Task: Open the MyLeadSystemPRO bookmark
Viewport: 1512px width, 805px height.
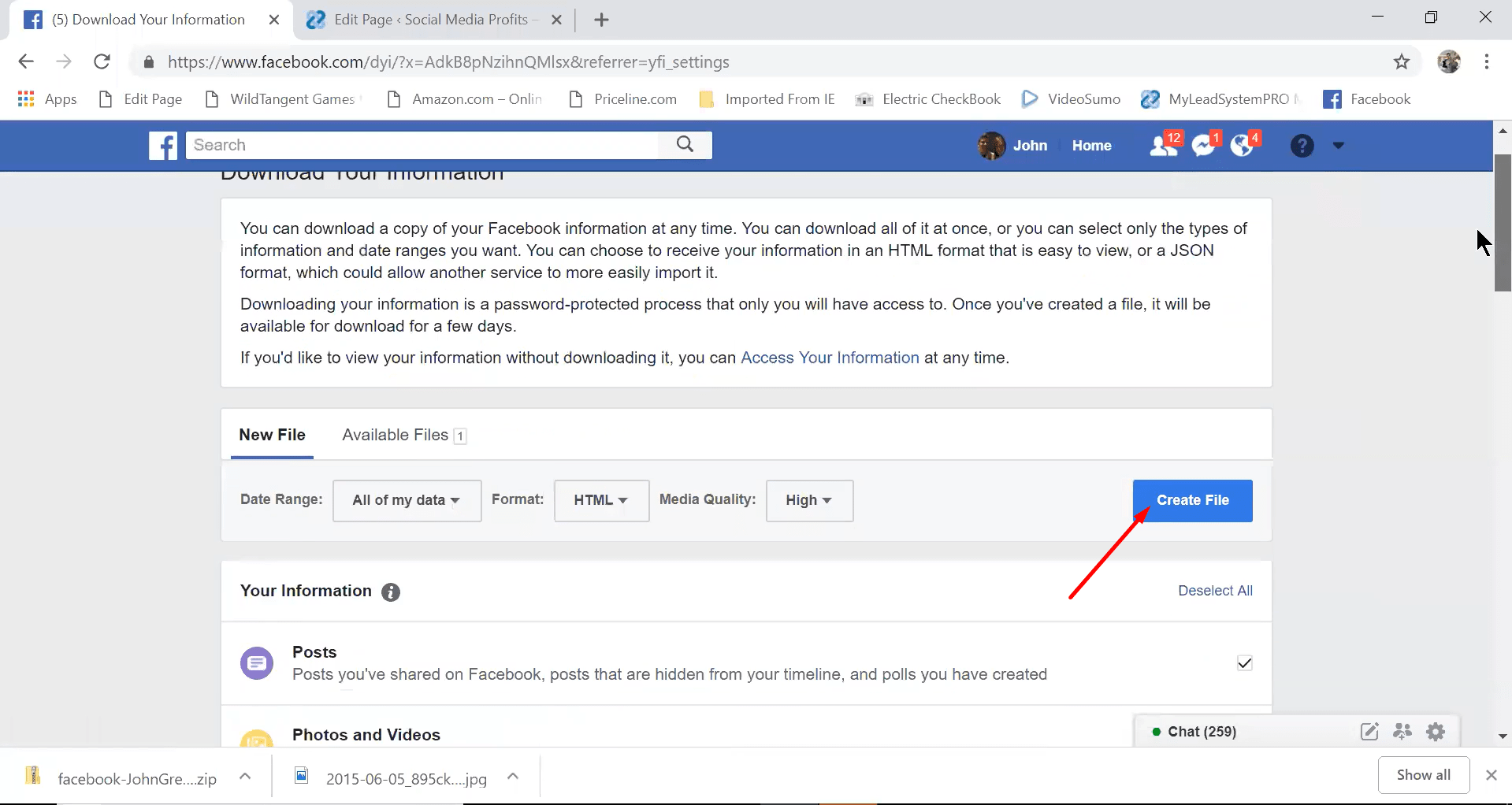Action: 1220,99
